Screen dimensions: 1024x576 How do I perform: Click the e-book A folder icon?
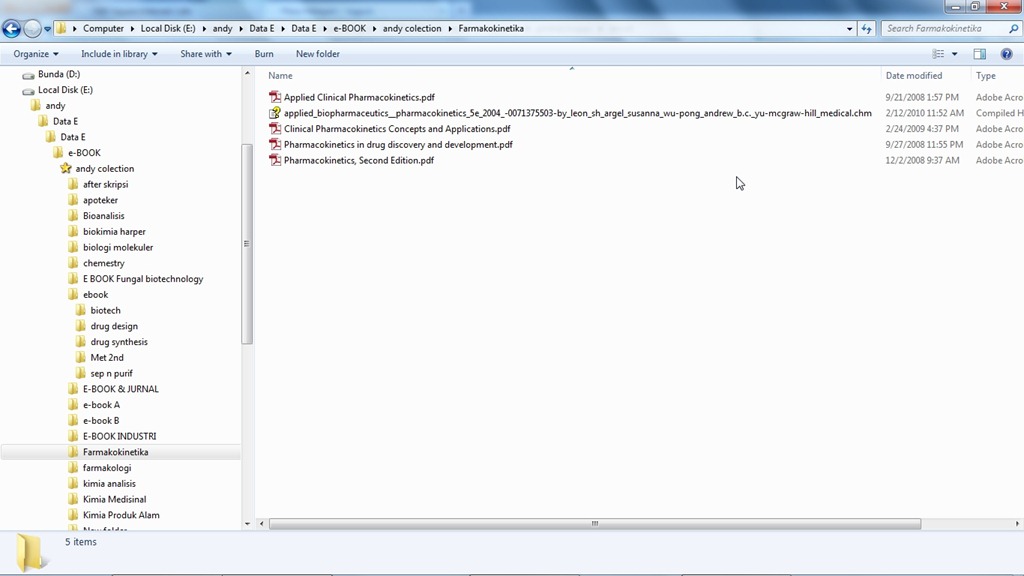pos(73,405)
